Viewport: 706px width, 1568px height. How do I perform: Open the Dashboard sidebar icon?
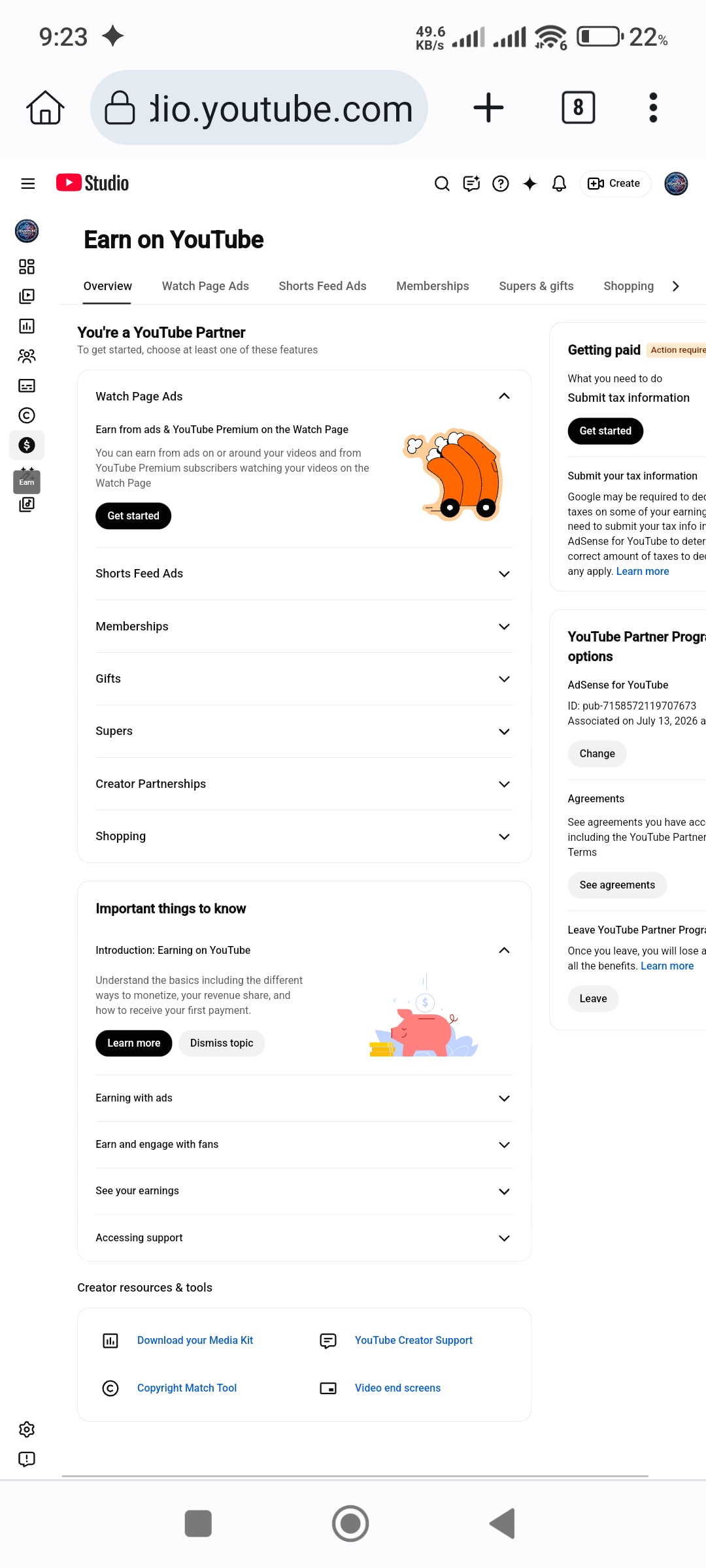(x=27, y=267)
